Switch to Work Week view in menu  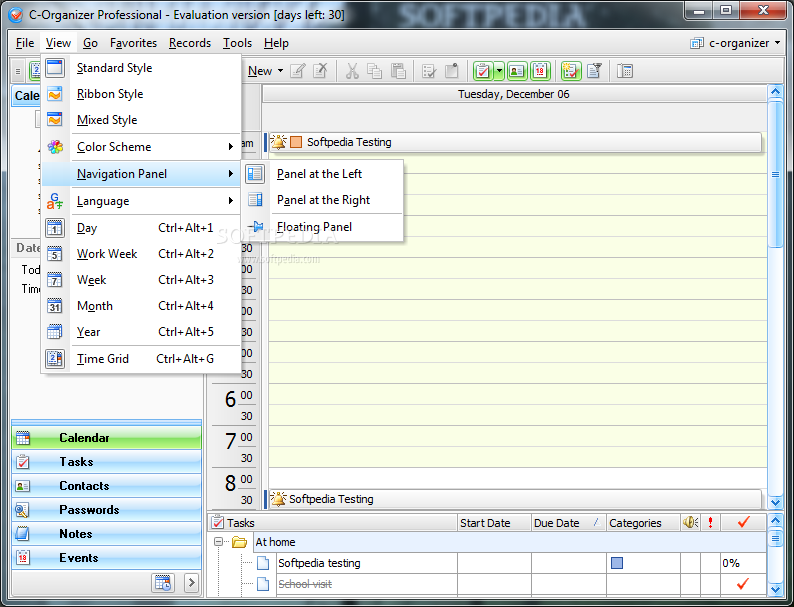coord(141,254)
